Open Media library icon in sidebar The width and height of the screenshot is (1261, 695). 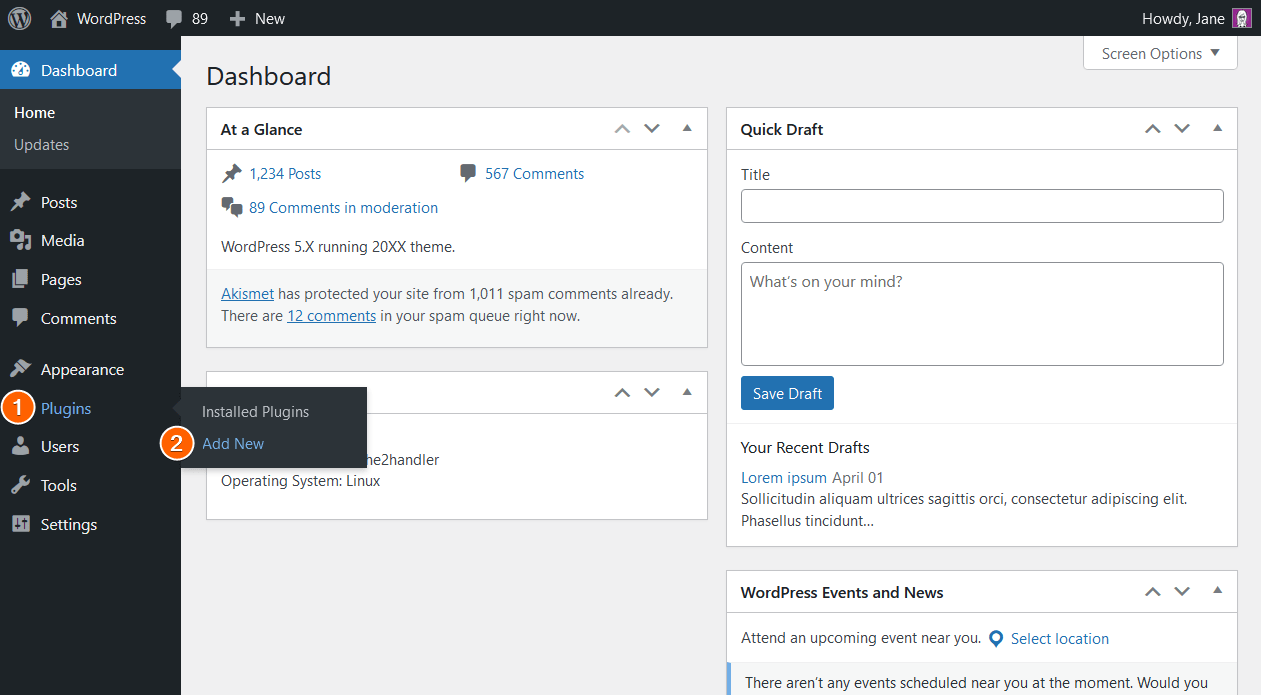point(20,241)
